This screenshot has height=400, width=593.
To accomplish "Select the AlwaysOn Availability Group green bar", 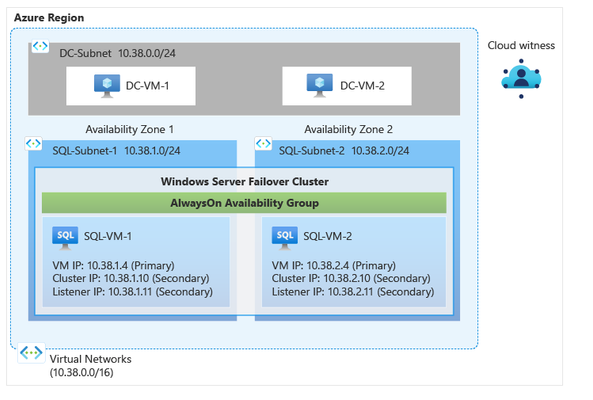I will pos(244,203).
